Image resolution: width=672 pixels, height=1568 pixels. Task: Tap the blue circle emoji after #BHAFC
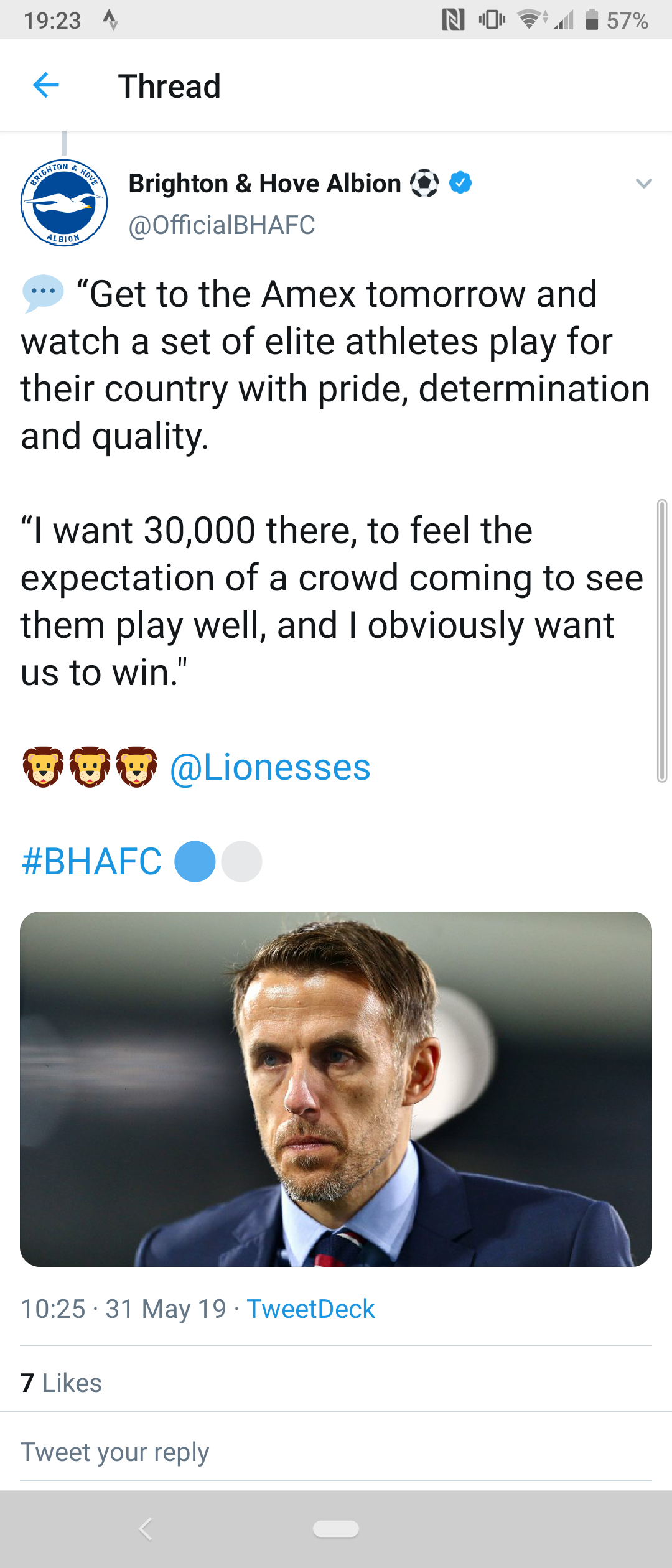(195, 862)
